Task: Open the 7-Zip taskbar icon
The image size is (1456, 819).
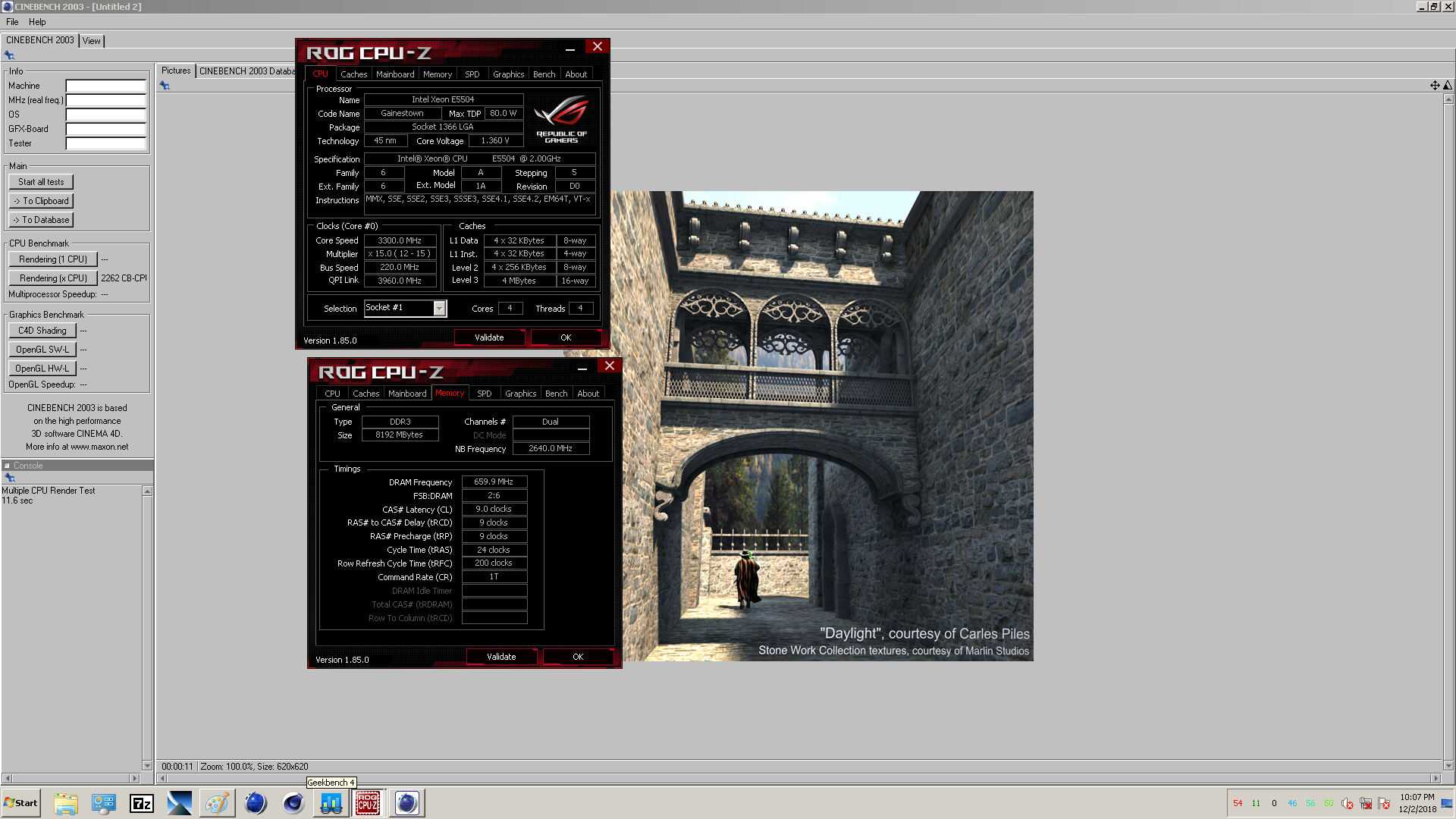Action: click(142, 803)
